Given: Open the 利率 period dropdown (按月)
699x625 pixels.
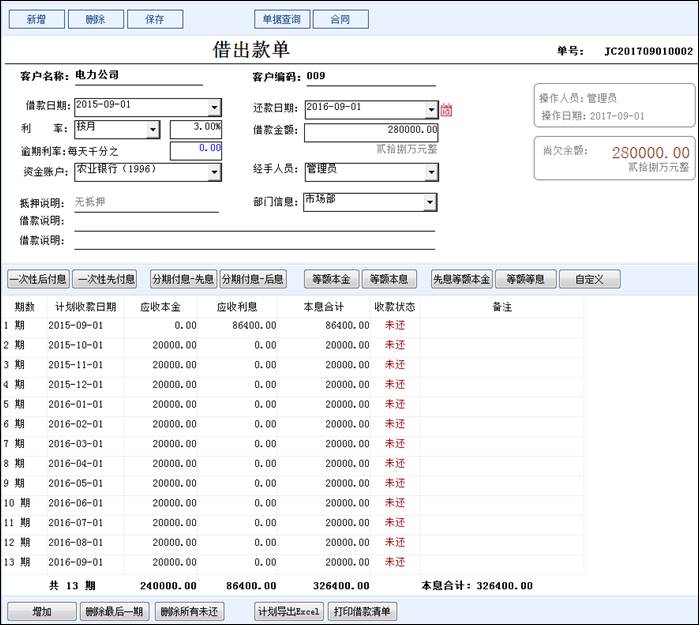Looking at the screenshot, I should coord(153,130).
